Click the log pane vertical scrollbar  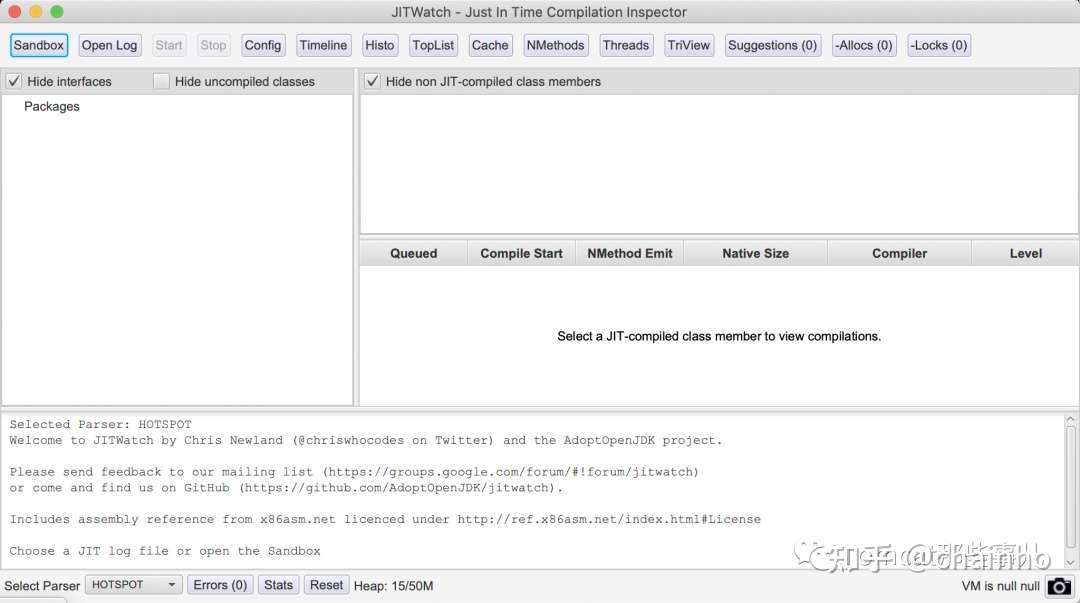coord(1070,489)
